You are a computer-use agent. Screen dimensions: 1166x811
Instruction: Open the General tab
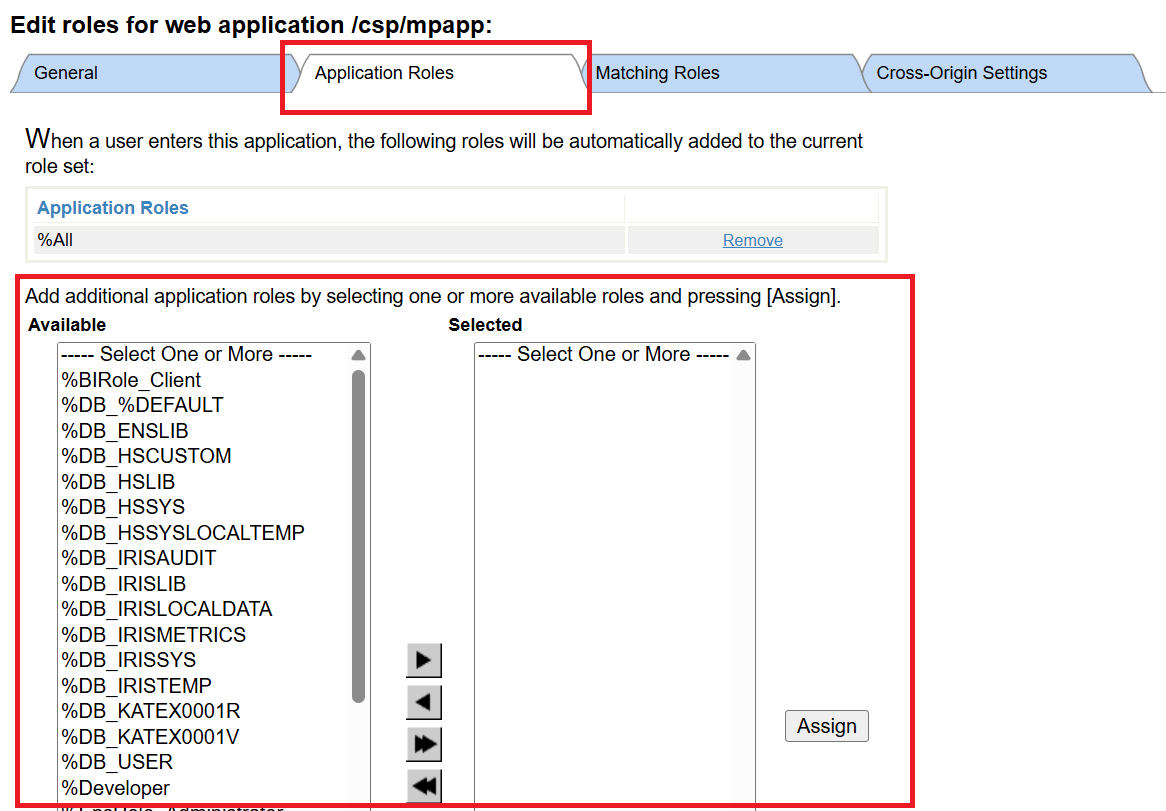[66, 73]
